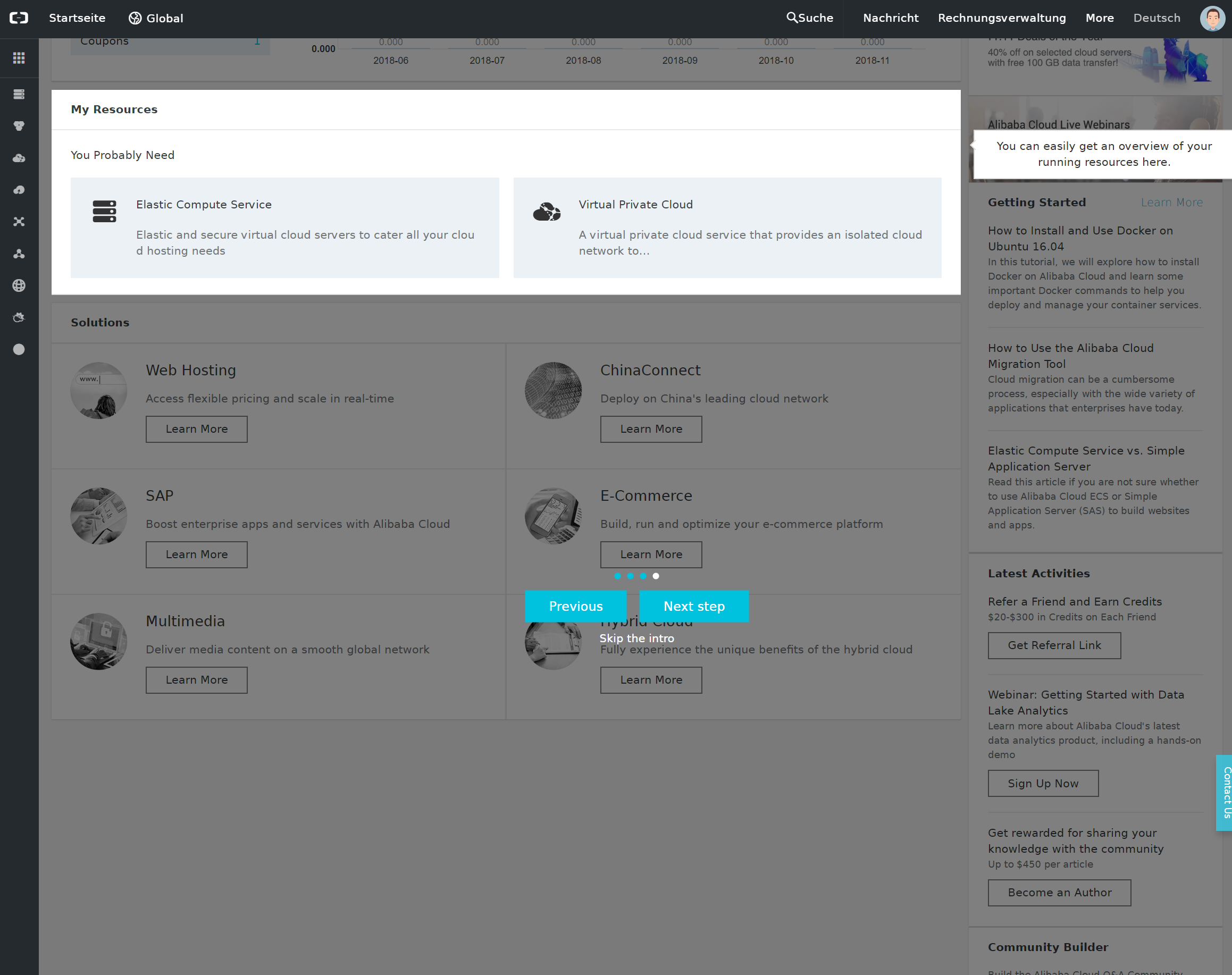This screenshot has width=1232, height=975.
Task: Open Webinar Data Lake Analytics title
Action: click(x=1086, y=703)
